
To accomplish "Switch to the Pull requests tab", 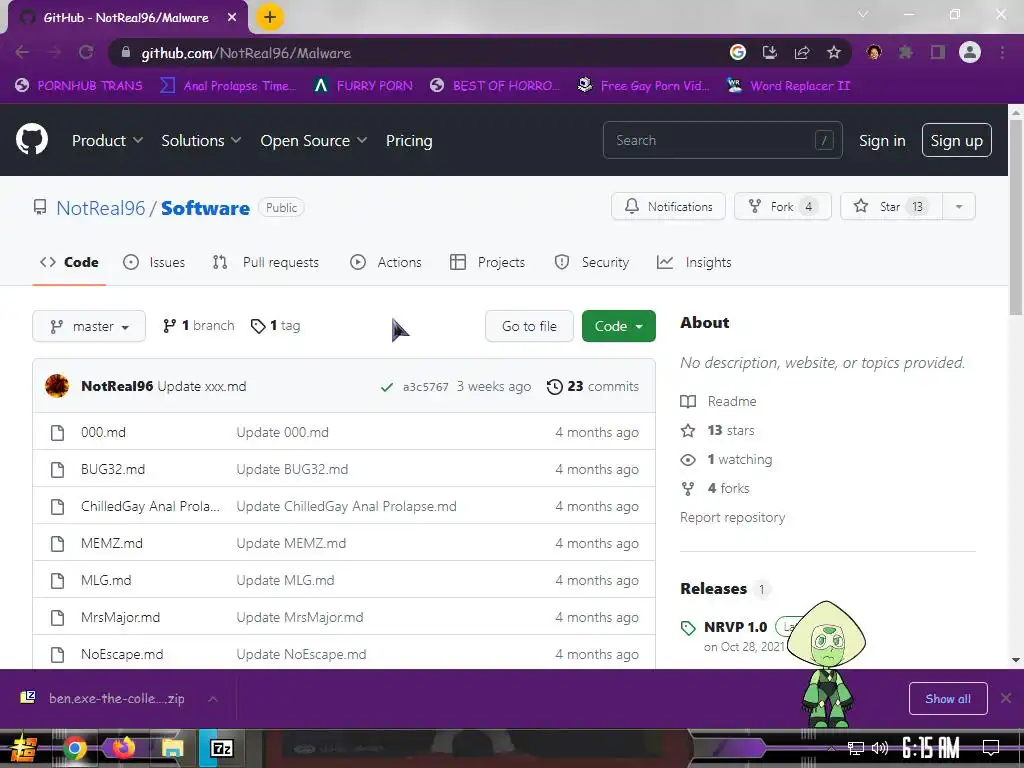I will pyautogui.click(x=266, y=262).
